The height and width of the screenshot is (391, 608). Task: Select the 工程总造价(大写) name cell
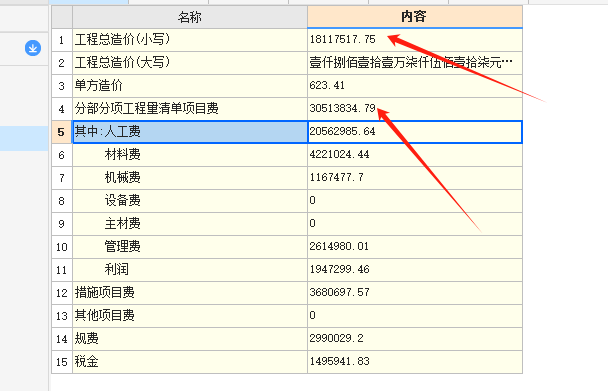coord(190,63)
